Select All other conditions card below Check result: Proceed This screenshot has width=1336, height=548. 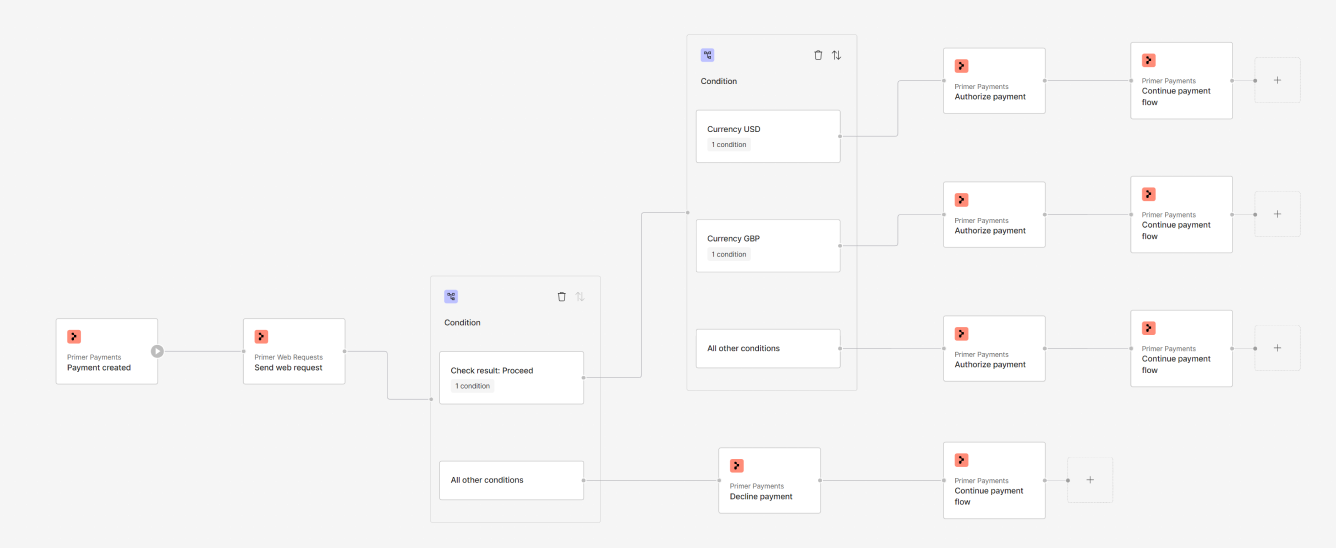pyautogui.click(x=511, y=480)
